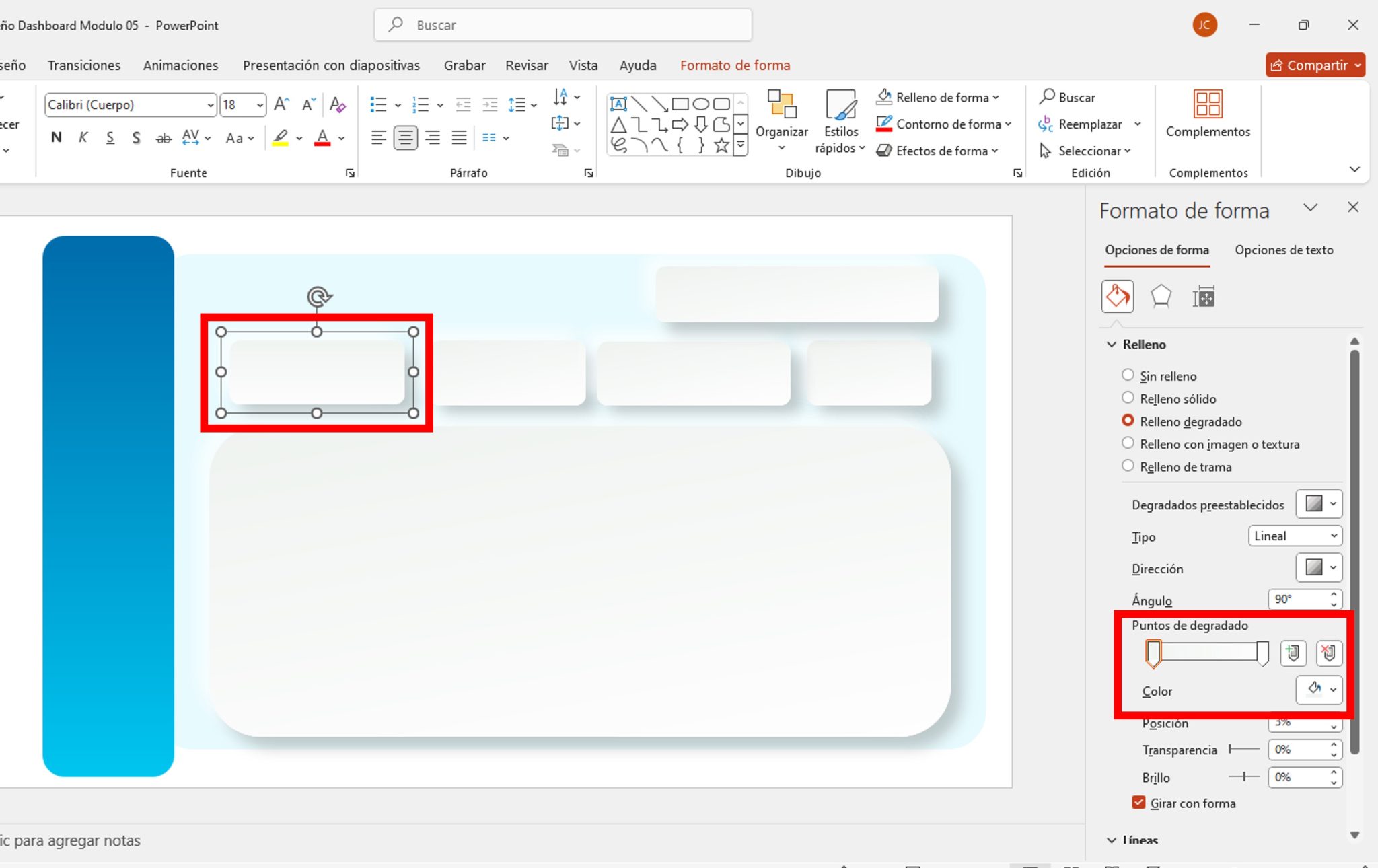The image size is (1378, 868).
Task: Uncheck Girar con forma
Action: (1138, 802)
